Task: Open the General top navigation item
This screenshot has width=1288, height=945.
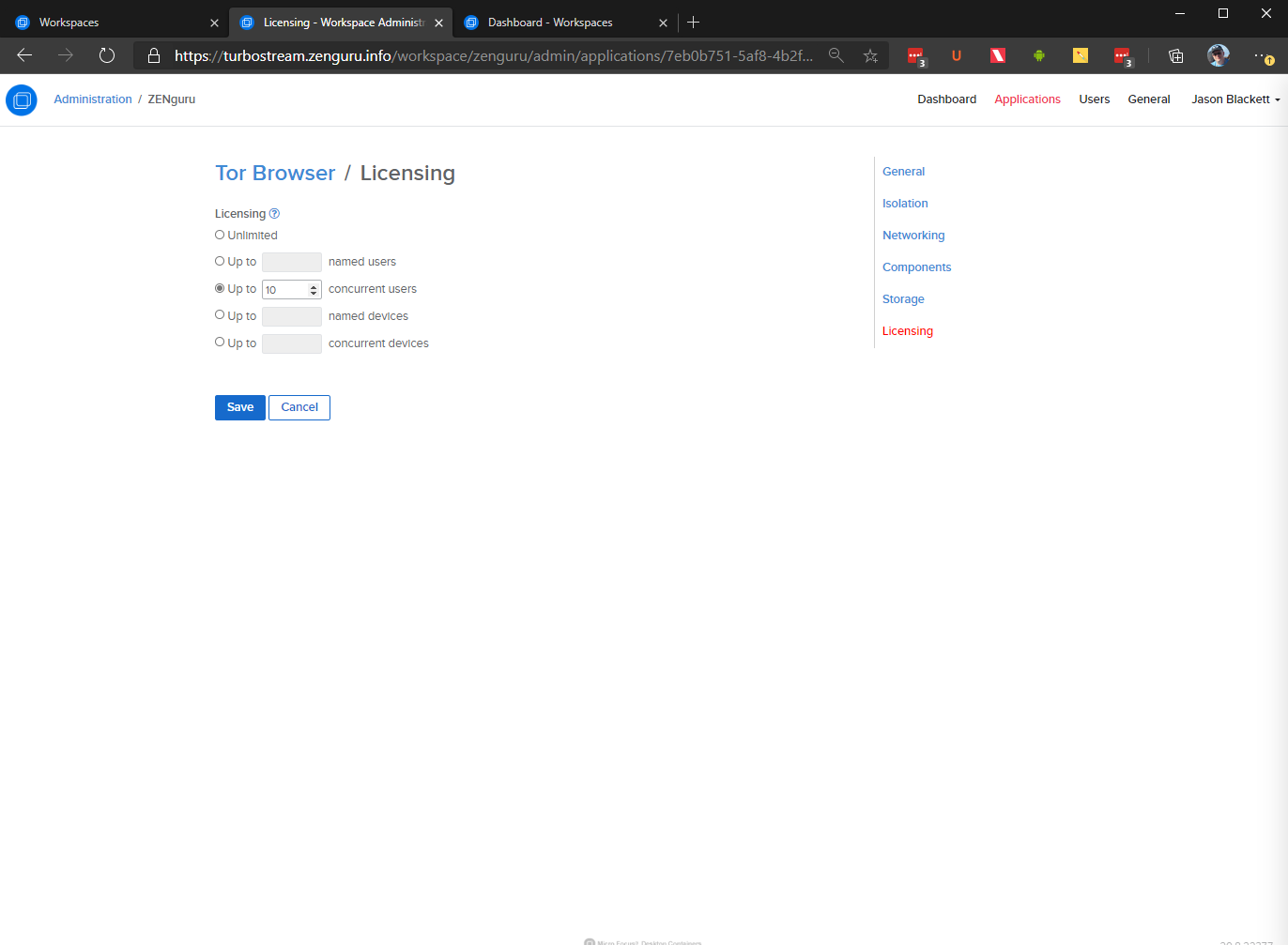Action: point(1148,99)
